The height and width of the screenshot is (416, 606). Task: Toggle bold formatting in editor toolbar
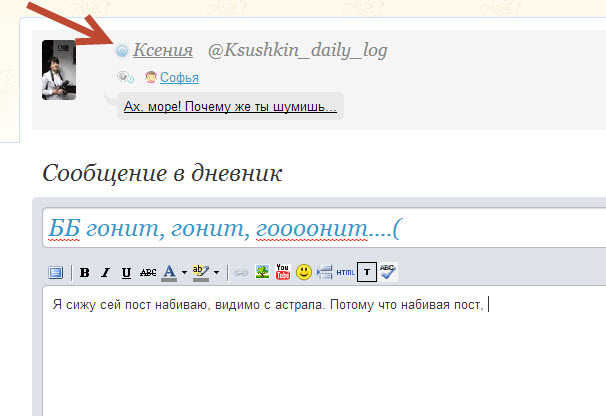coord(85,272)
